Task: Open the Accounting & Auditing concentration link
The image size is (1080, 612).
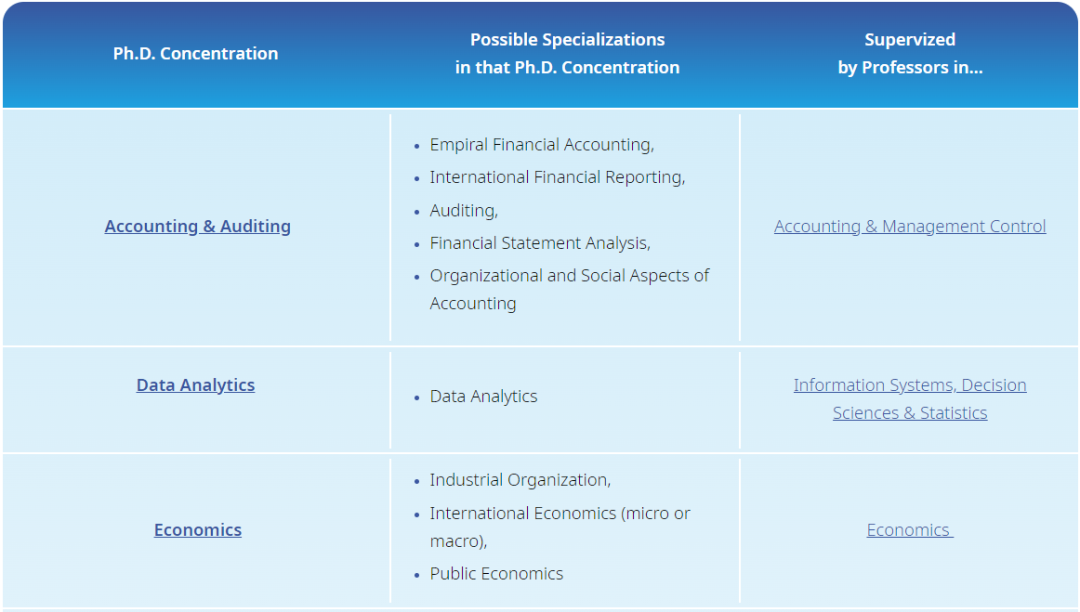Action: (197, 226)
